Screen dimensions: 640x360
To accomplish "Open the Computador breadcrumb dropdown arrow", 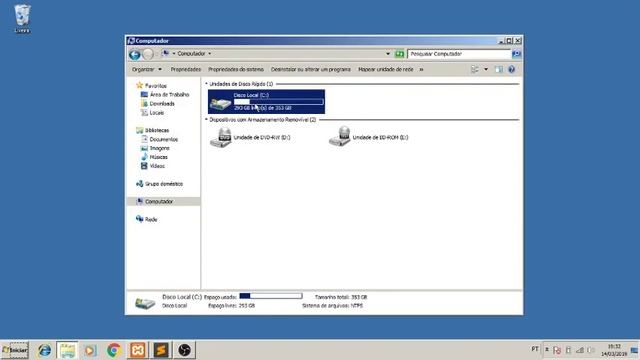I will coord(210,54).
